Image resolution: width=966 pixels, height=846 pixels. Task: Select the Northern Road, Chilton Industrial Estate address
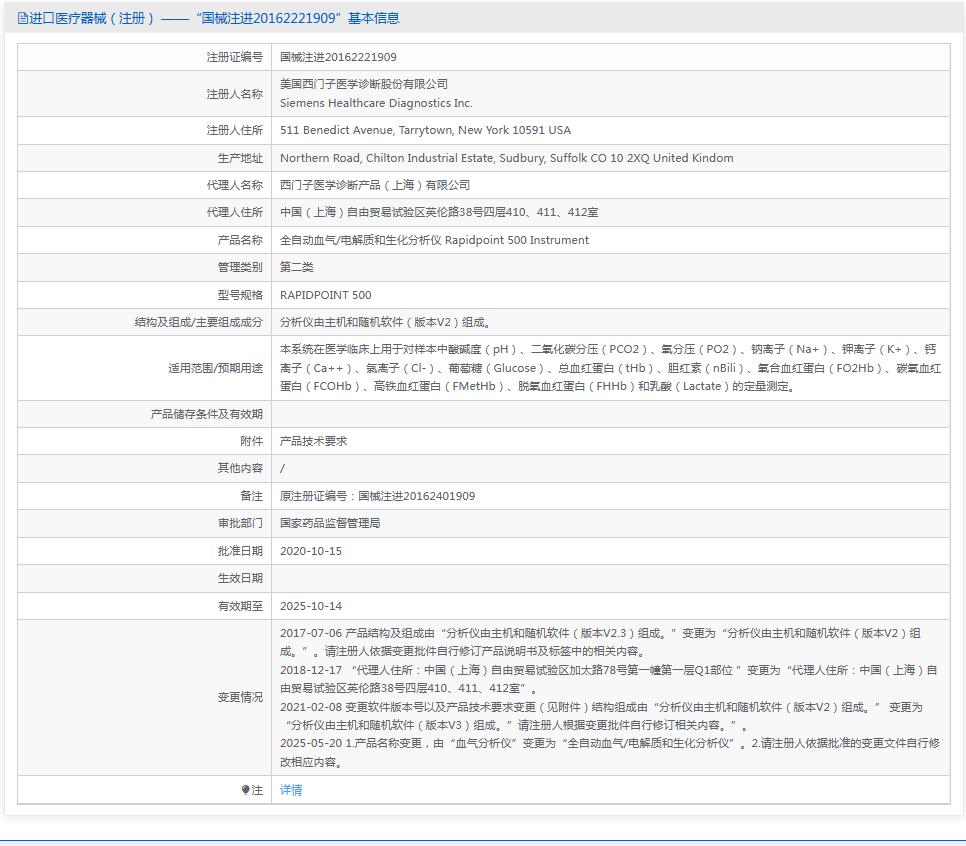506,158
